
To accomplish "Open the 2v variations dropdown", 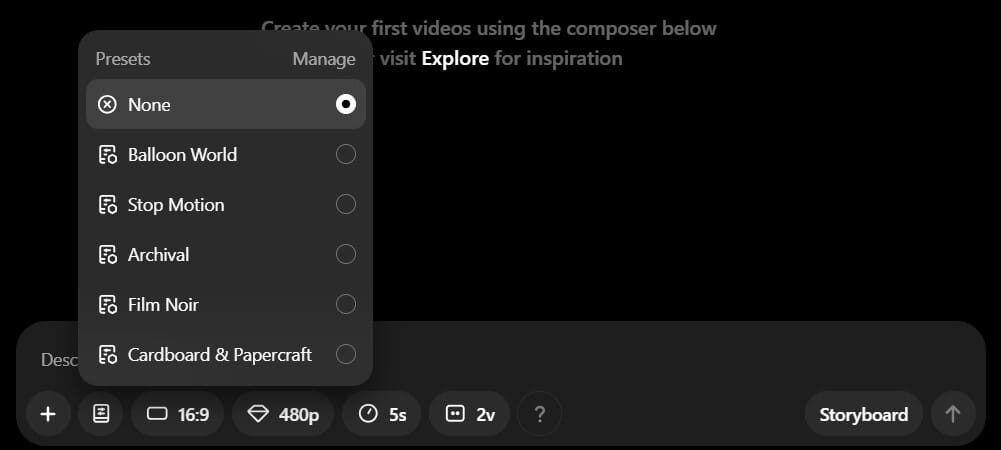I will point(470,414).
